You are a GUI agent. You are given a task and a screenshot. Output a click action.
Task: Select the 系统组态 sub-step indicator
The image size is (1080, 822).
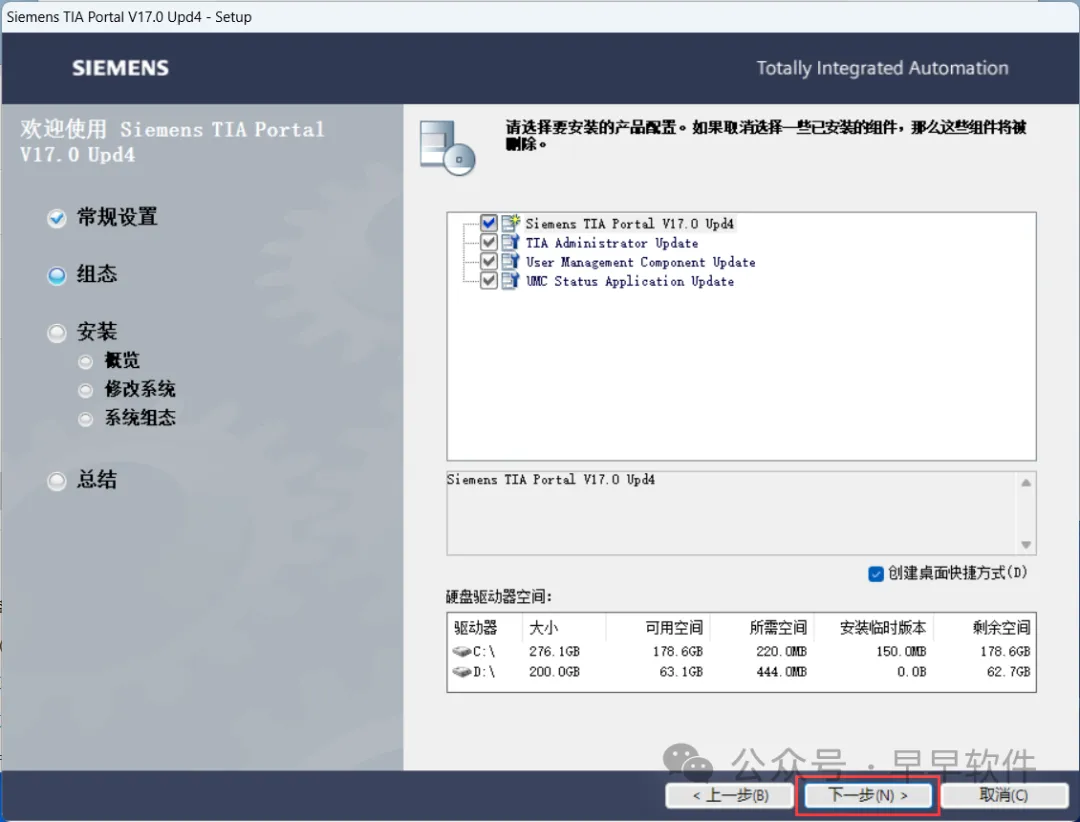(85, 419)
